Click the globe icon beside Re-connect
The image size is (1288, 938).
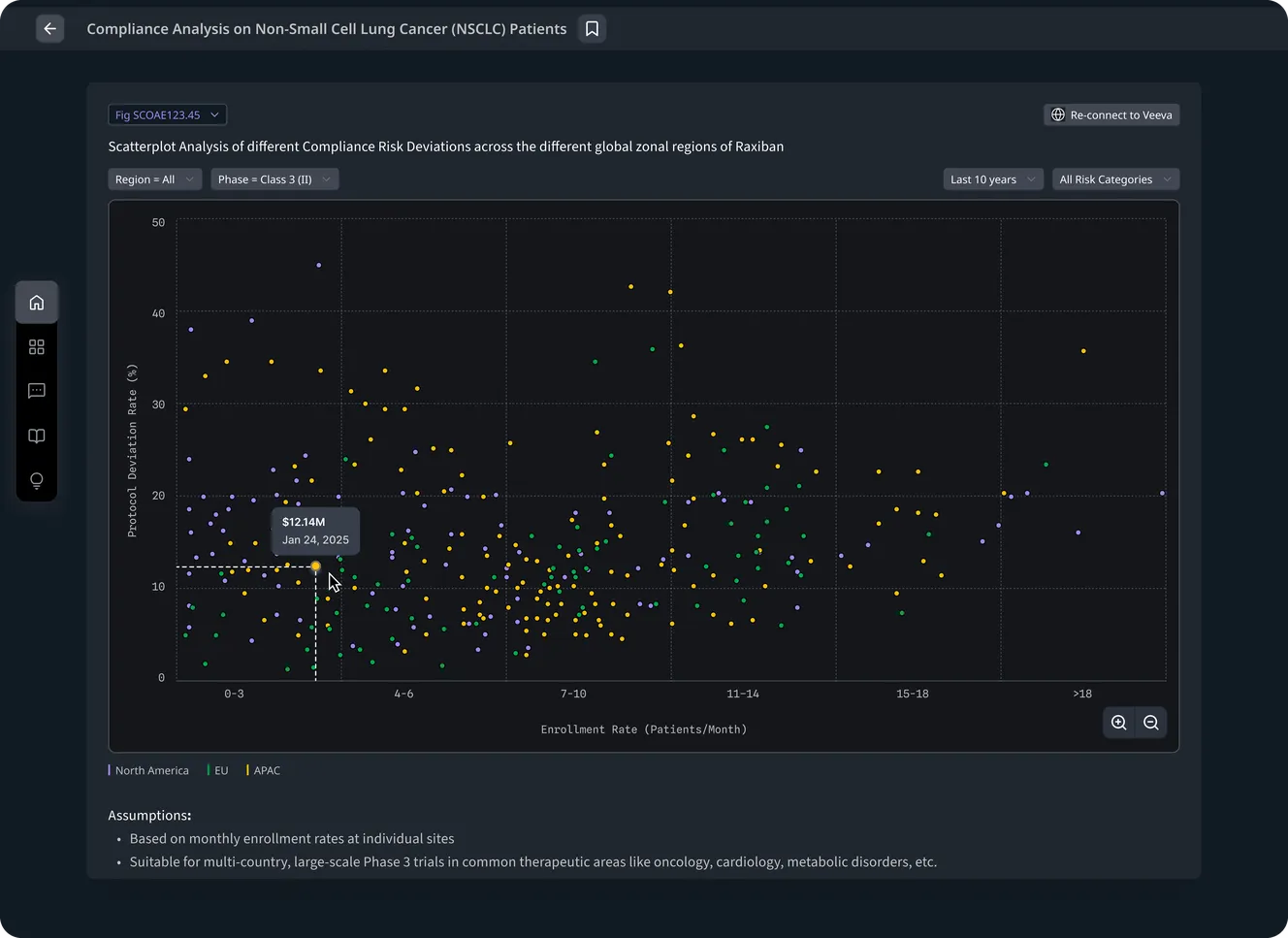[x=1058, y=114]
